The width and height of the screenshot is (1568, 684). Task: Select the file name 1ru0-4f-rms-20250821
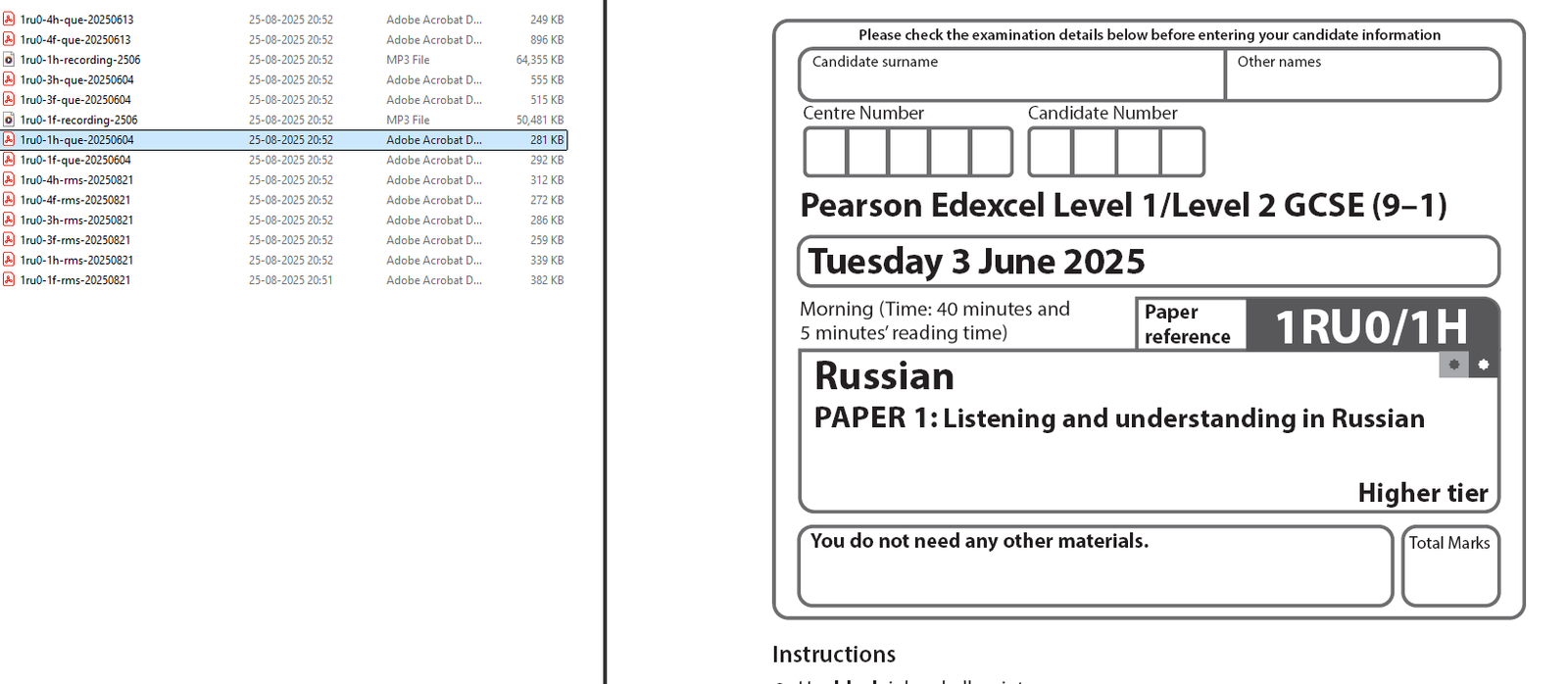coord(75,200)
